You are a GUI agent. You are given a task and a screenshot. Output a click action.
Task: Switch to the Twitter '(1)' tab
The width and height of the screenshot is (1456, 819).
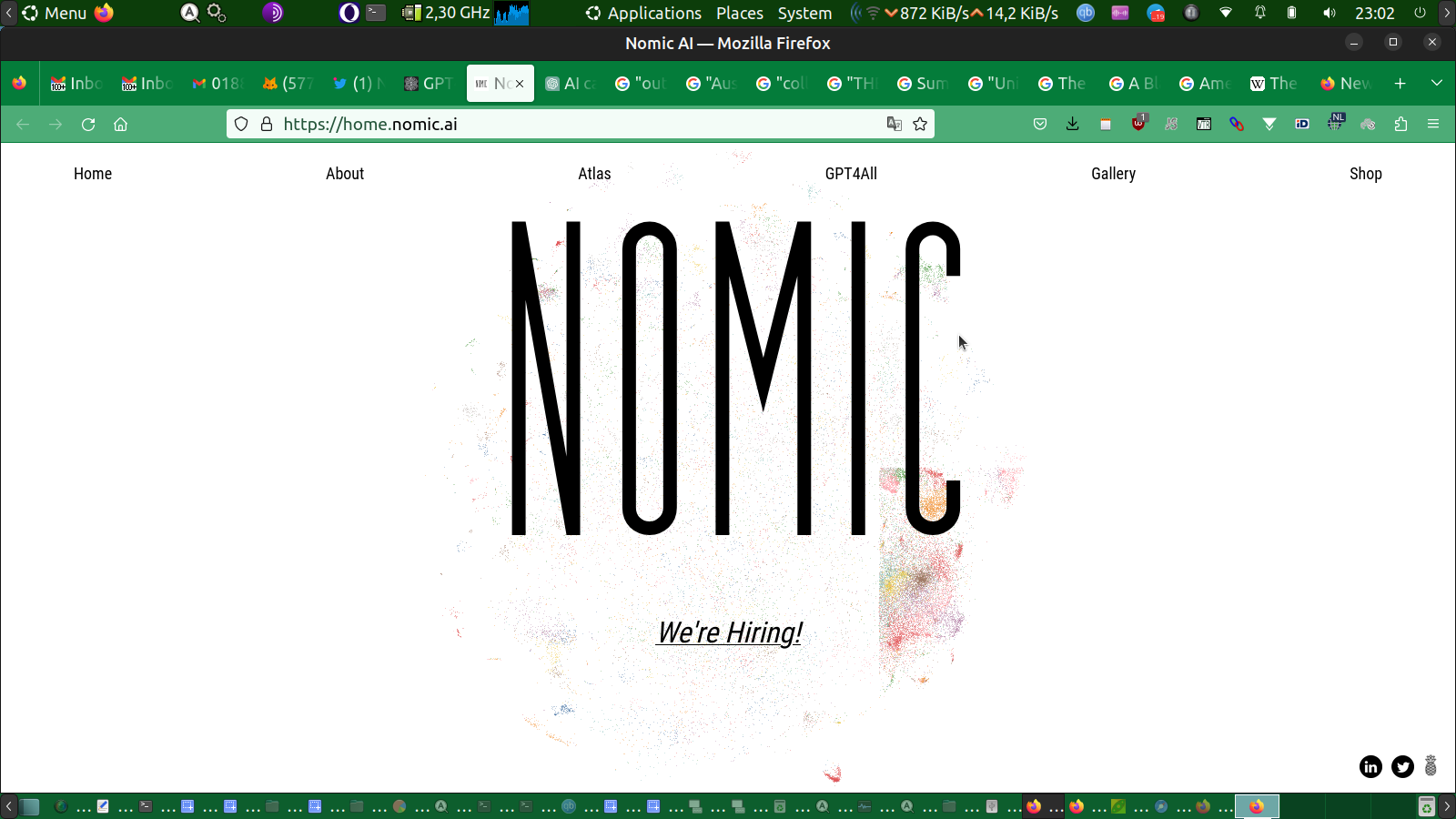[358, 84]
